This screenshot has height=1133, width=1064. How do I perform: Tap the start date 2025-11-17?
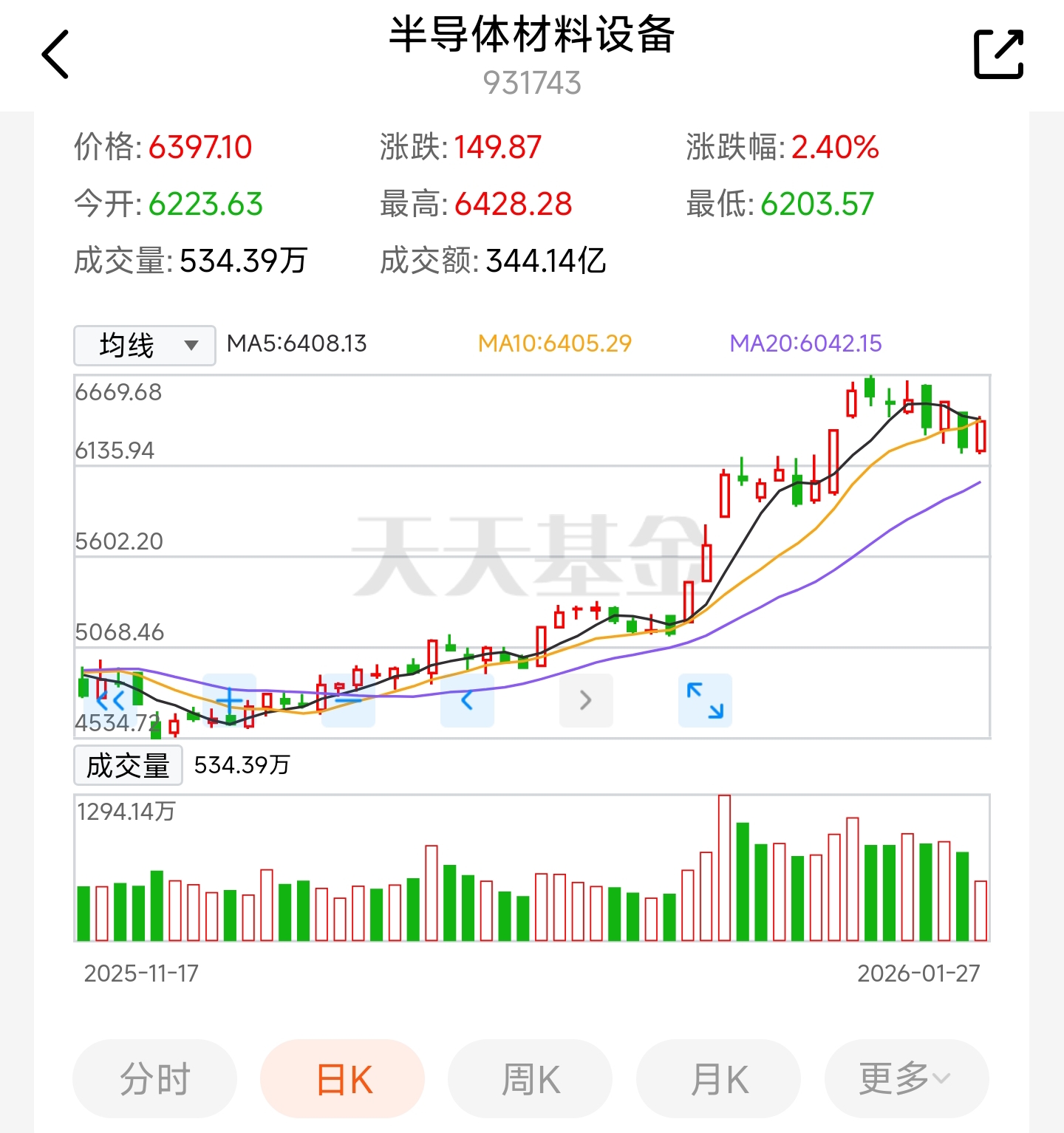[x=141, y=973]
